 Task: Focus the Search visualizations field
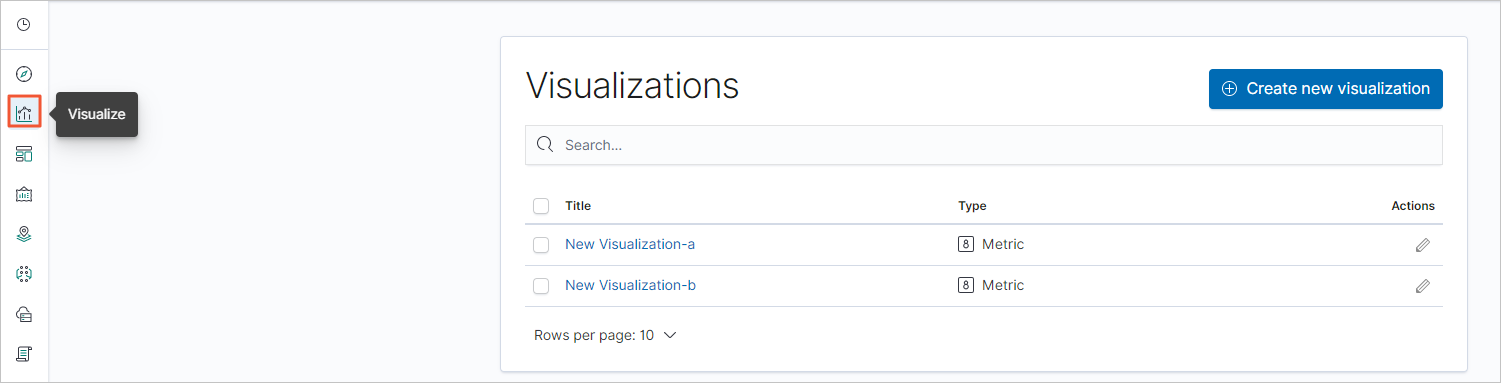point(983,145)
